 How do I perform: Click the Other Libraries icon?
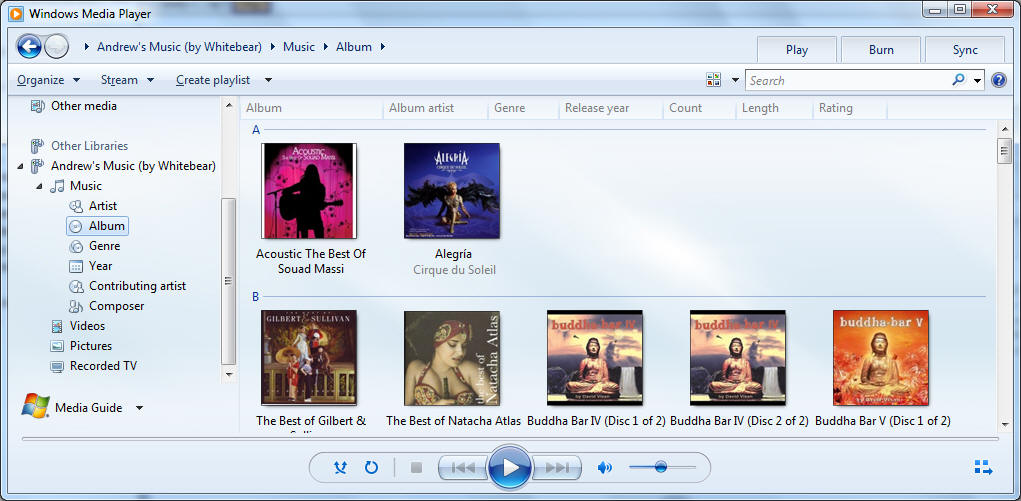38,146
